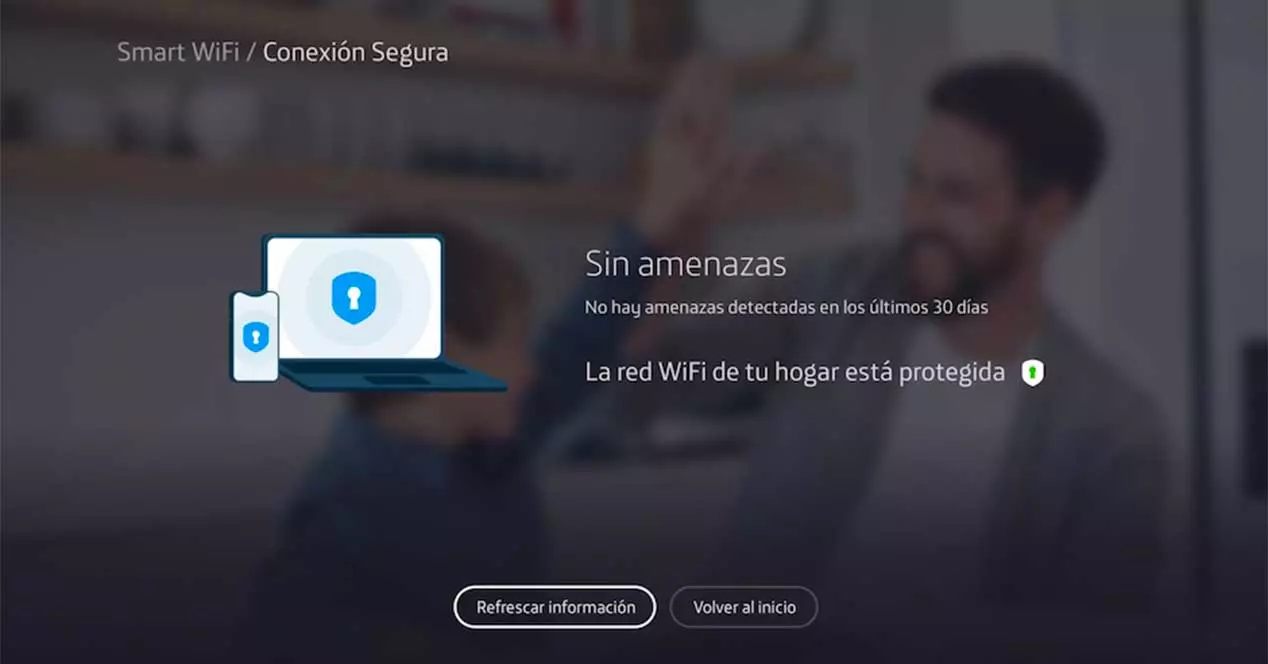The height and width of the screenshot is (664, 1268).
Task: Click the green shield protected icon
Action: pyautogui.click(x=1032, y=373)
